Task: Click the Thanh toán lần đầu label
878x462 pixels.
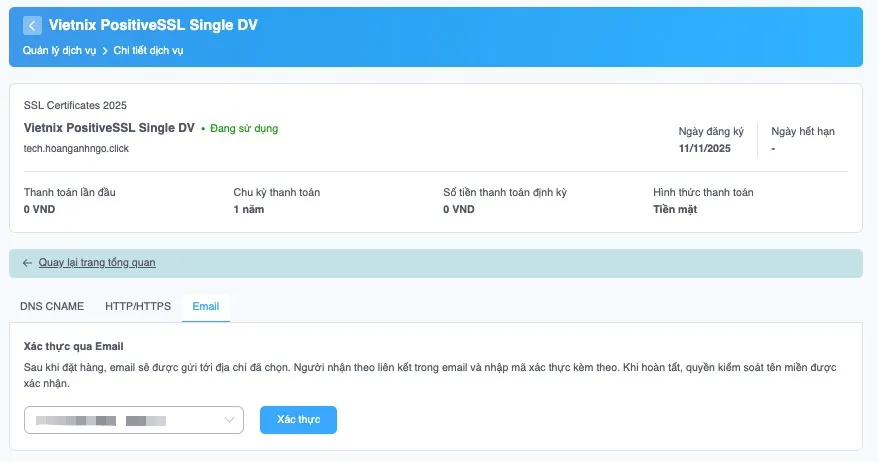Action: 69,192
